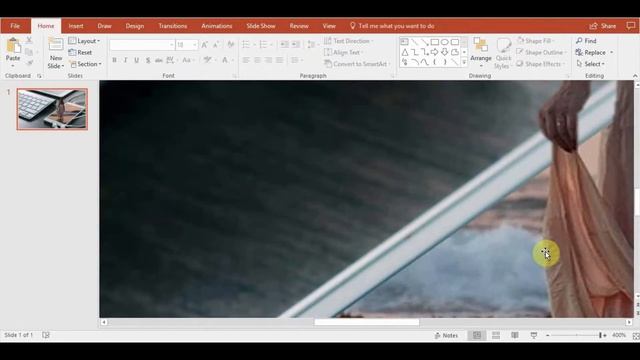Open the Comments icon
640x360 pixels.
[631, 26]
